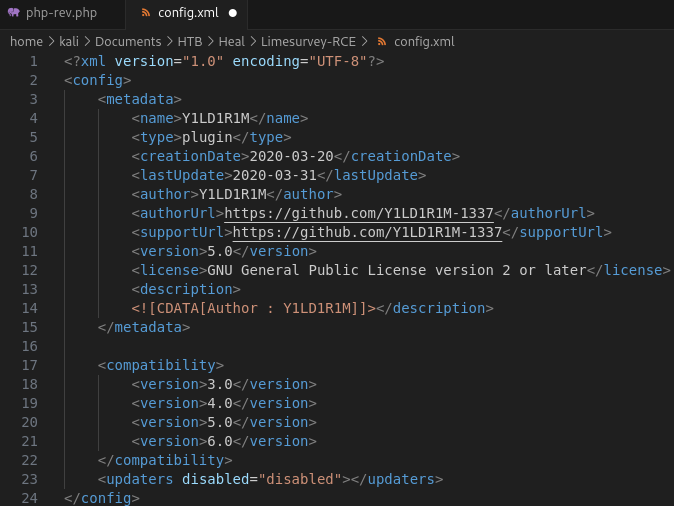Follow the GitHub link in authorUrl
Image resolution: width=674 pixels, height=506 pixels.
(359, 213)
